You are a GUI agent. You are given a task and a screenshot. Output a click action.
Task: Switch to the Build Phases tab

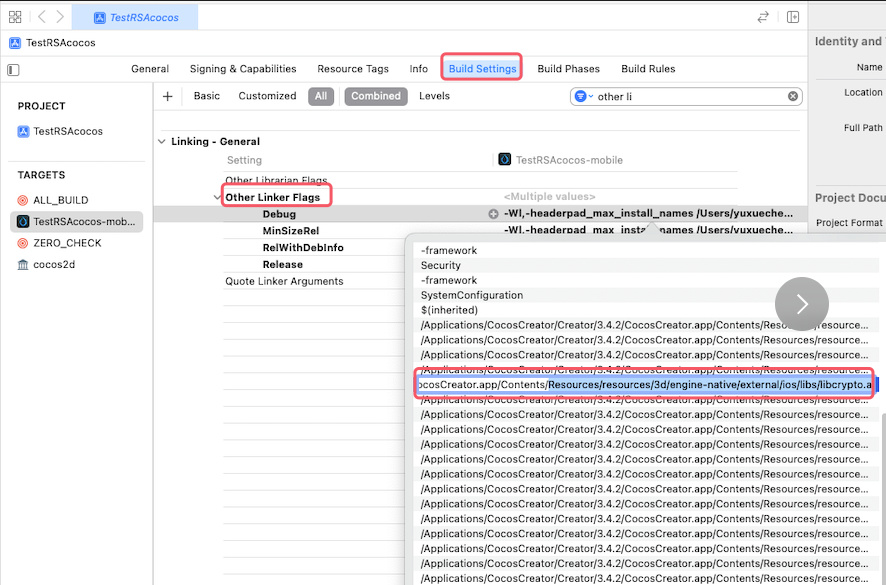[x=568, y=69]
